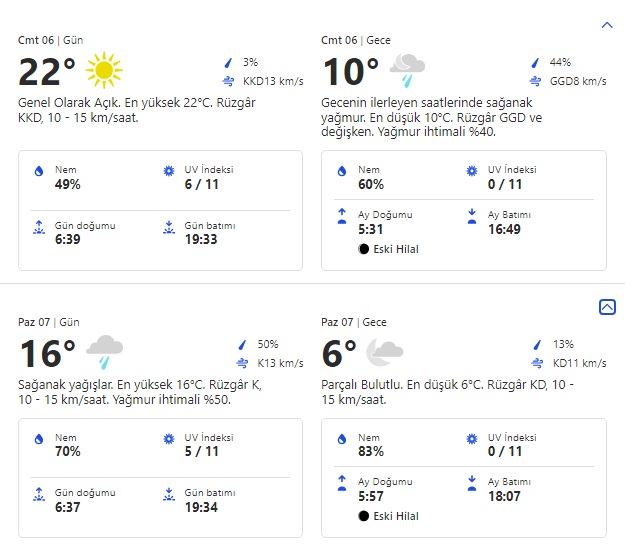The width and height of the screenshot is (625, 549).
Task: Select the Cmt 06 | Gün heading
Action: coord(50,40)
